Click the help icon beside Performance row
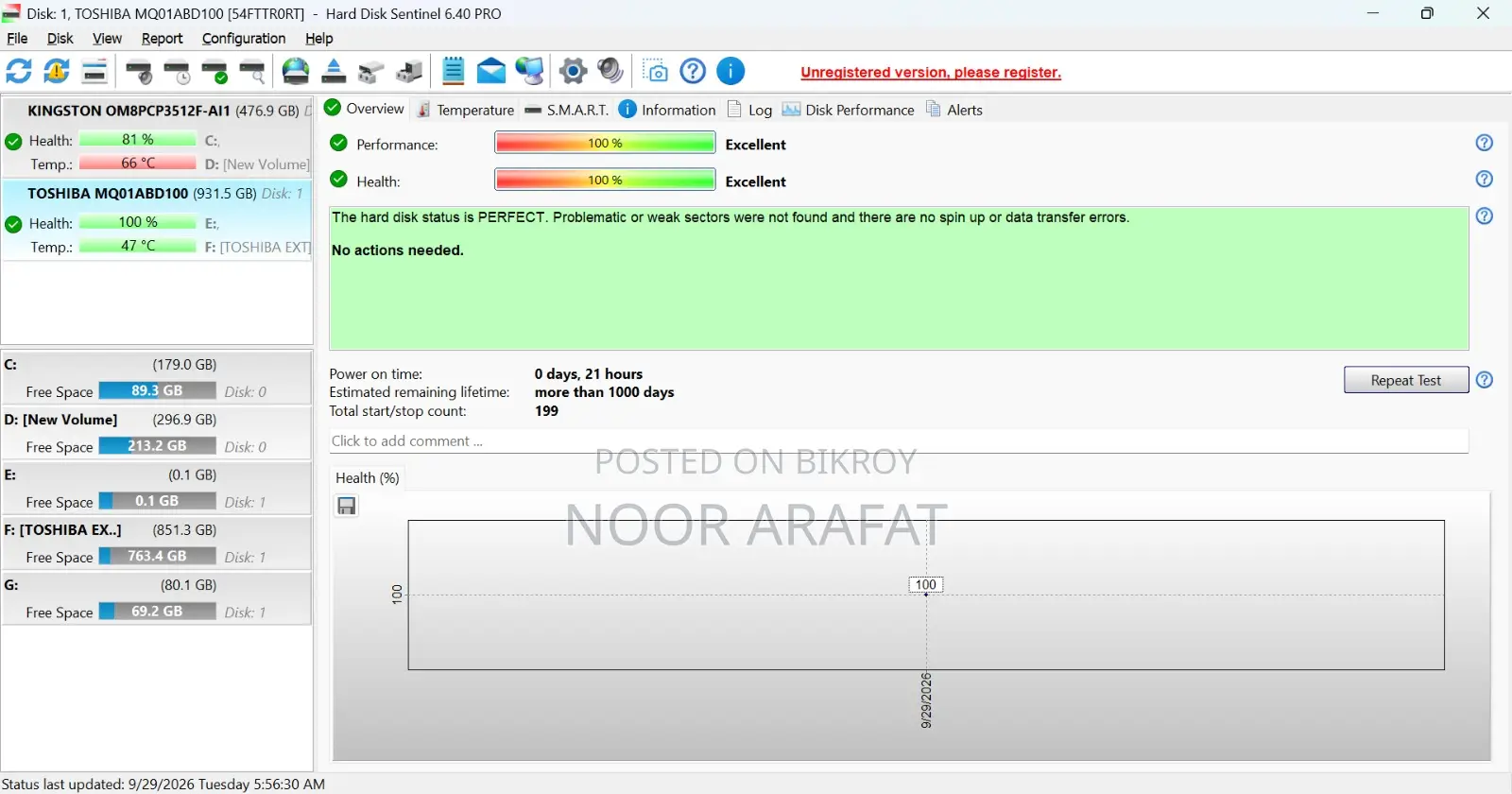This screenshot has width=1512, height=794. coord(1485,143)
